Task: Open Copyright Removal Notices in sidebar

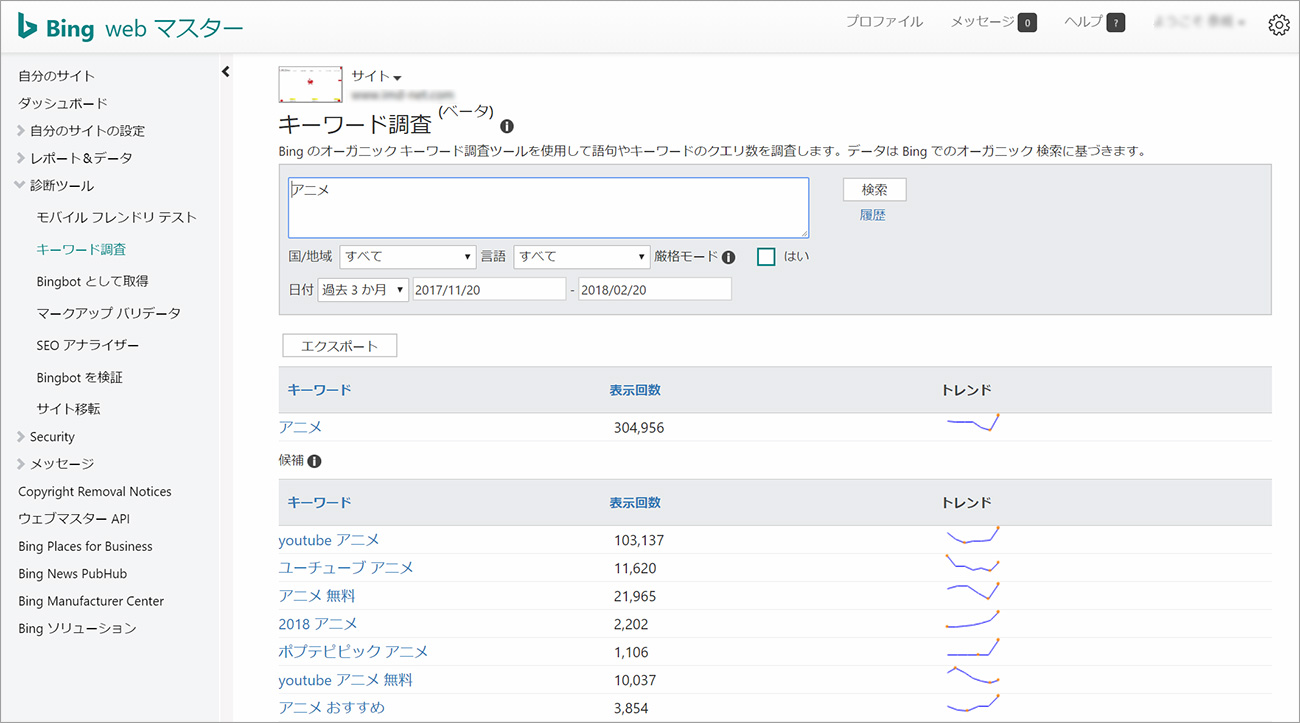Action: point(95,492)
